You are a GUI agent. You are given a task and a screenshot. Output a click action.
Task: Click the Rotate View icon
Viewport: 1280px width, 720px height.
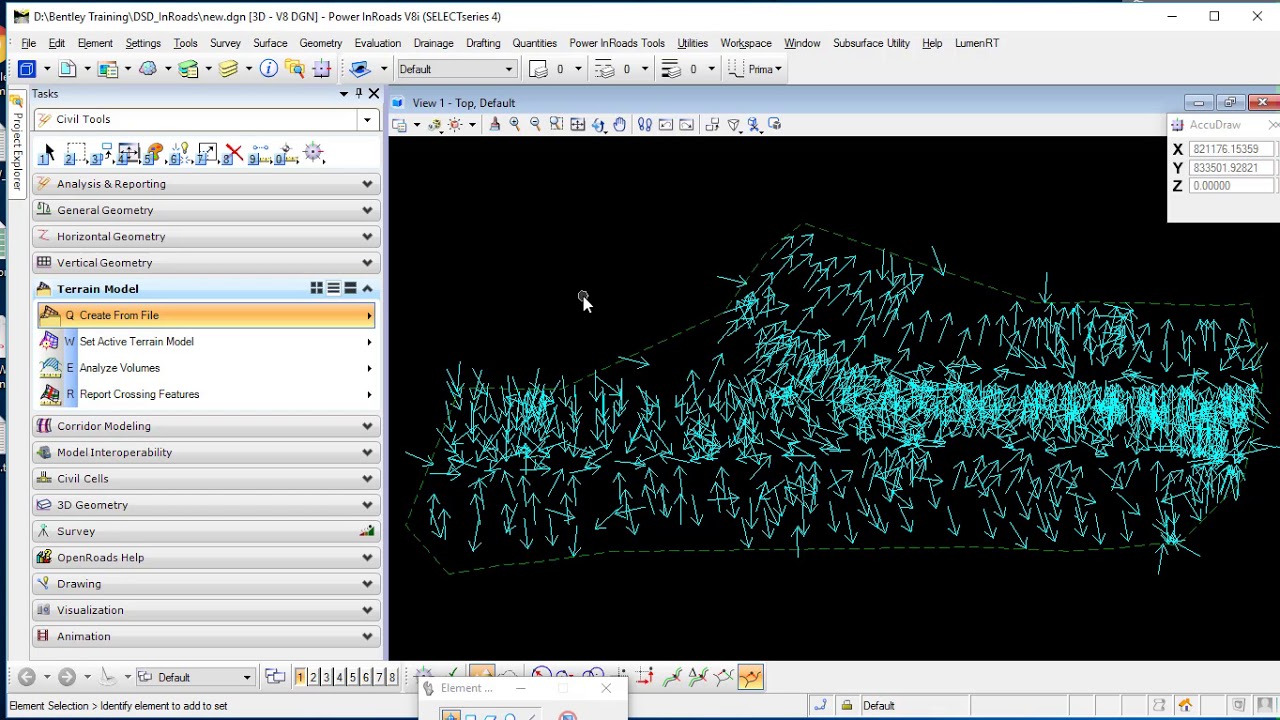pyautogui.click(x=599, y=125)
